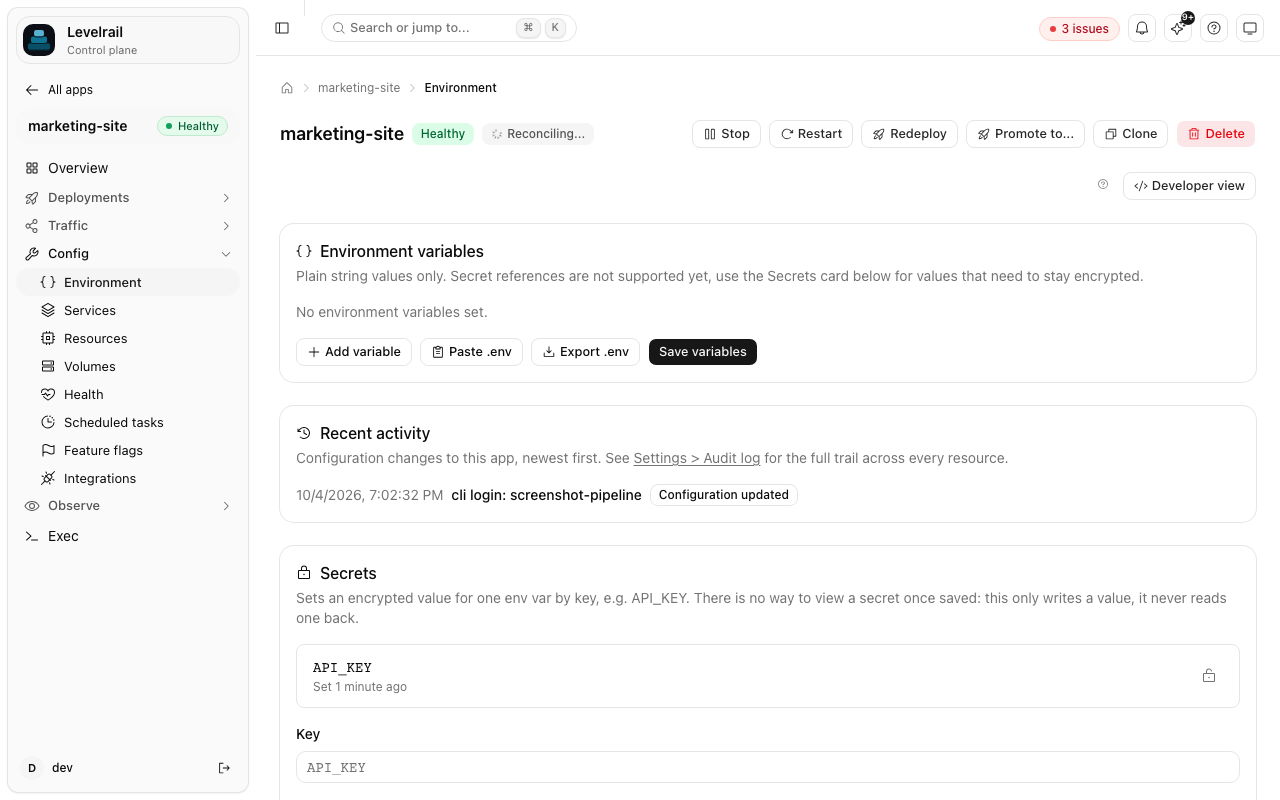Go to the home breadcrumb icon

tap(287, 88)
